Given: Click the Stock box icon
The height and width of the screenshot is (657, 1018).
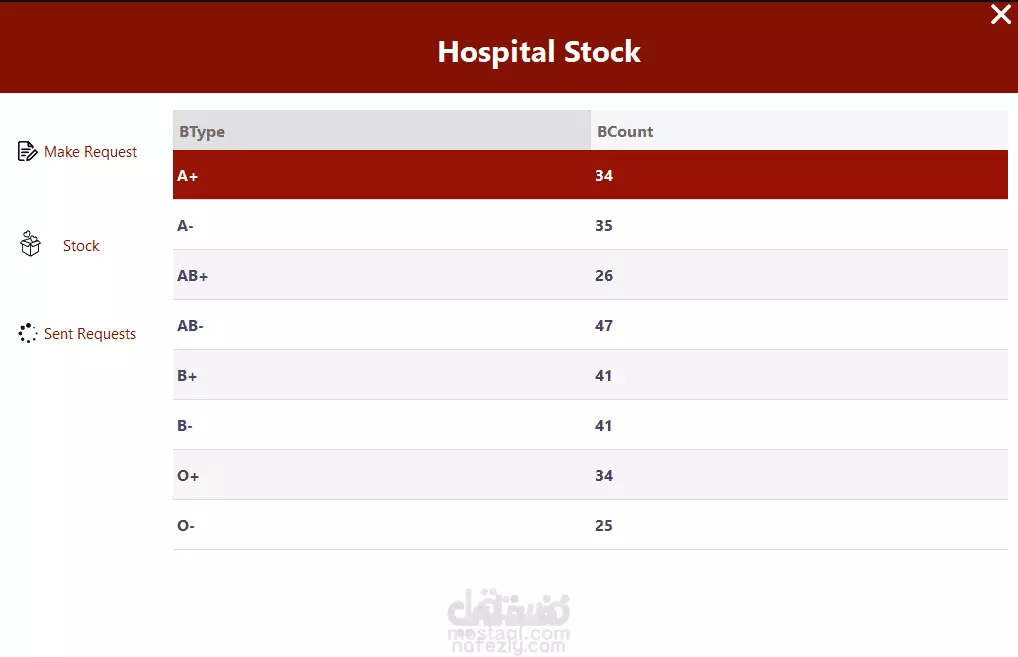Looking at the screenshot, I should (31, 244).
